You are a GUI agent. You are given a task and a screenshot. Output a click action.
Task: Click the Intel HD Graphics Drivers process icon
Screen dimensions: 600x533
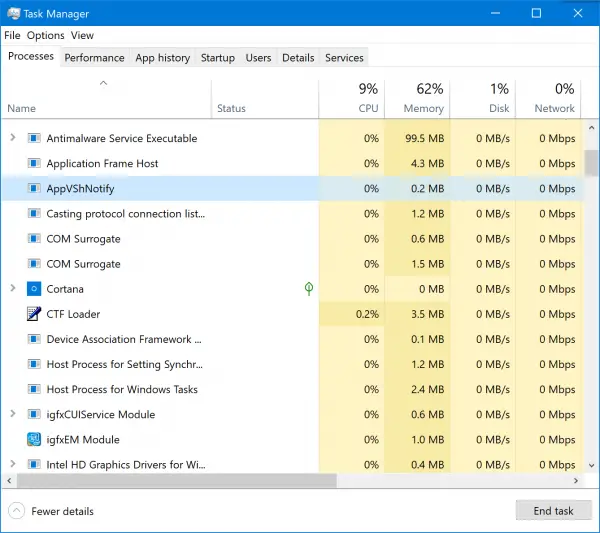pos(34,465)
